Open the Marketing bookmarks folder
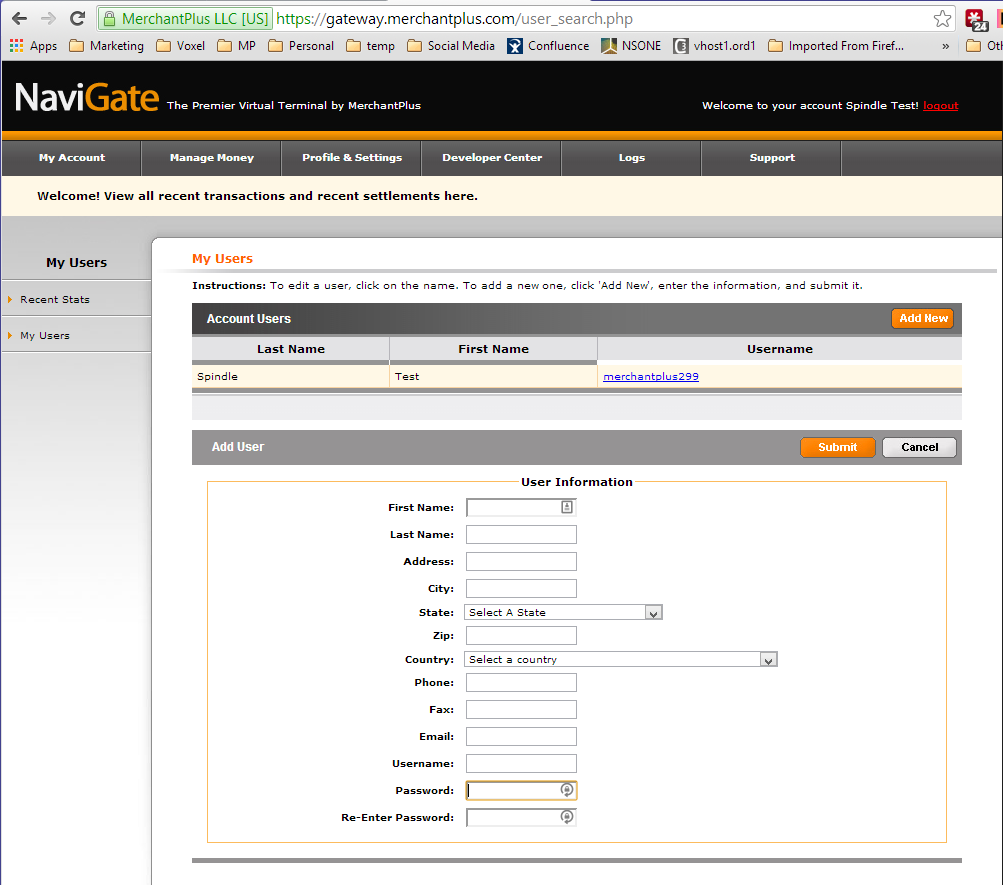This screenshot has width=1003, height=885. tap(106, 46)
